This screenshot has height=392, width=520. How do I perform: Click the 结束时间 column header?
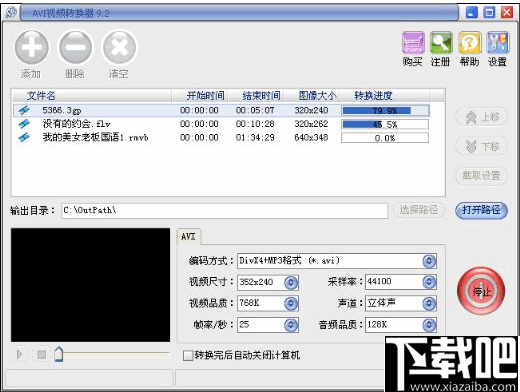256,96
